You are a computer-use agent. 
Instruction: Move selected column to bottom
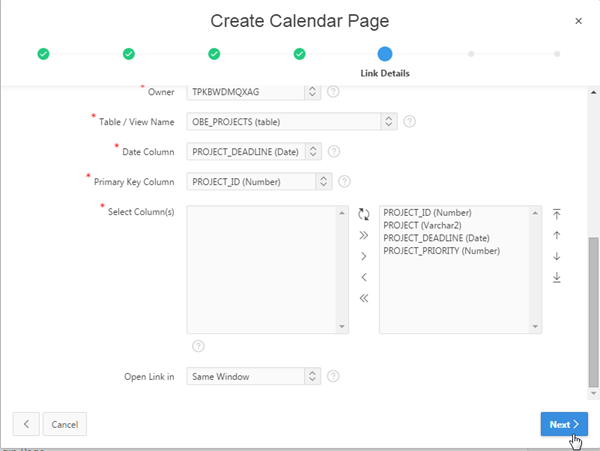point(557,277)
